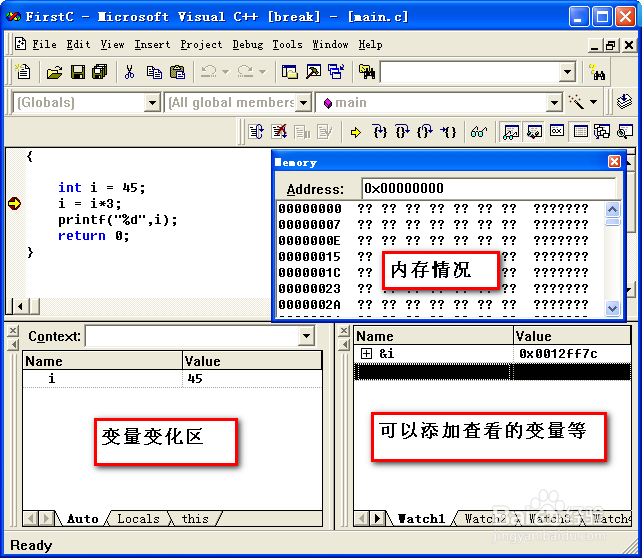
Task: Expand the WizardBar actions dropdown arrow
Action: [x=594, y=102]
